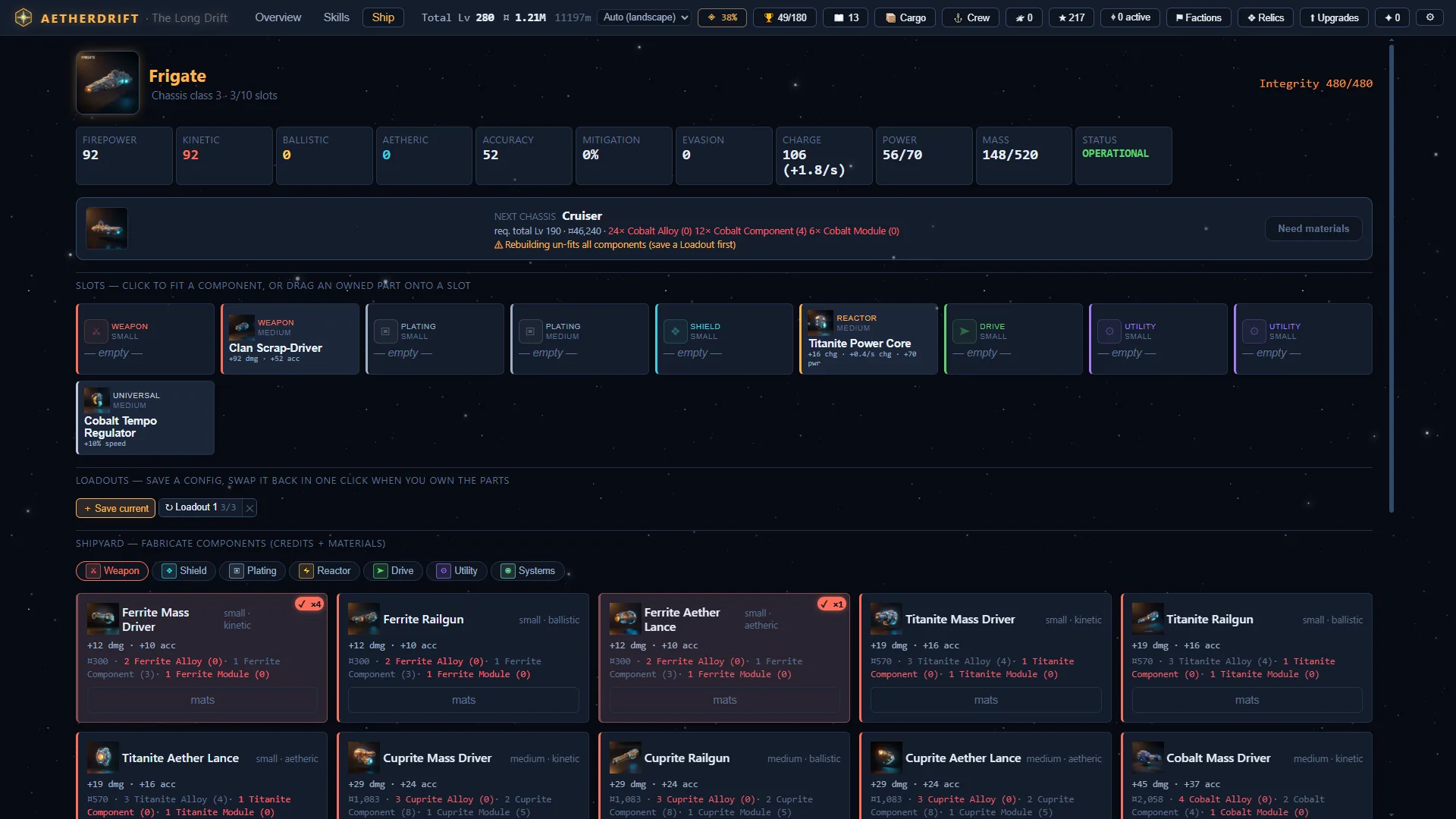Select the first empty Utility slot
The width and height of the screenshot is (1456, 819).
tap(1159, 339)
